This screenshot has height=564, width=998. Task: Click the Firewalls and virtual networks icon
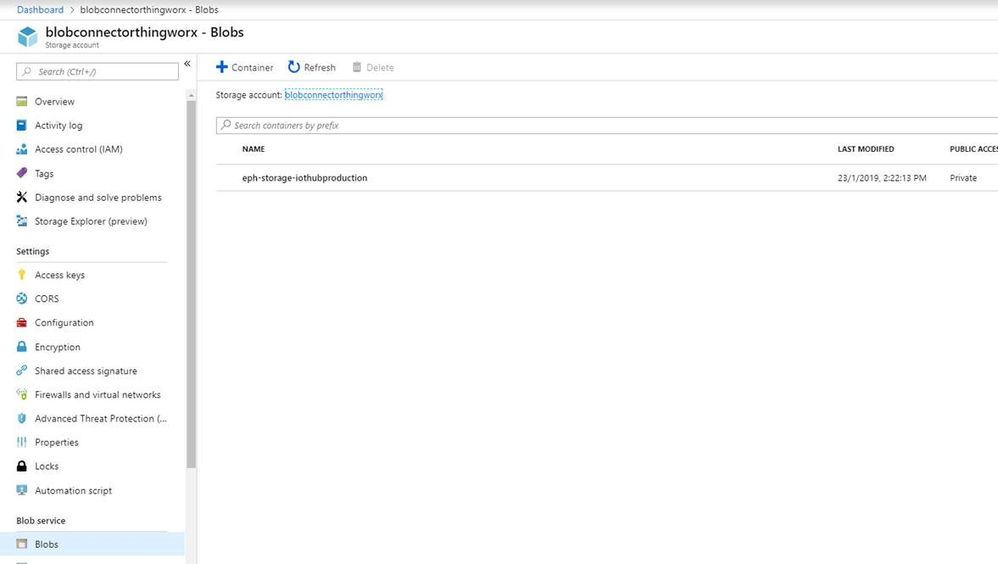click(22, 395)
